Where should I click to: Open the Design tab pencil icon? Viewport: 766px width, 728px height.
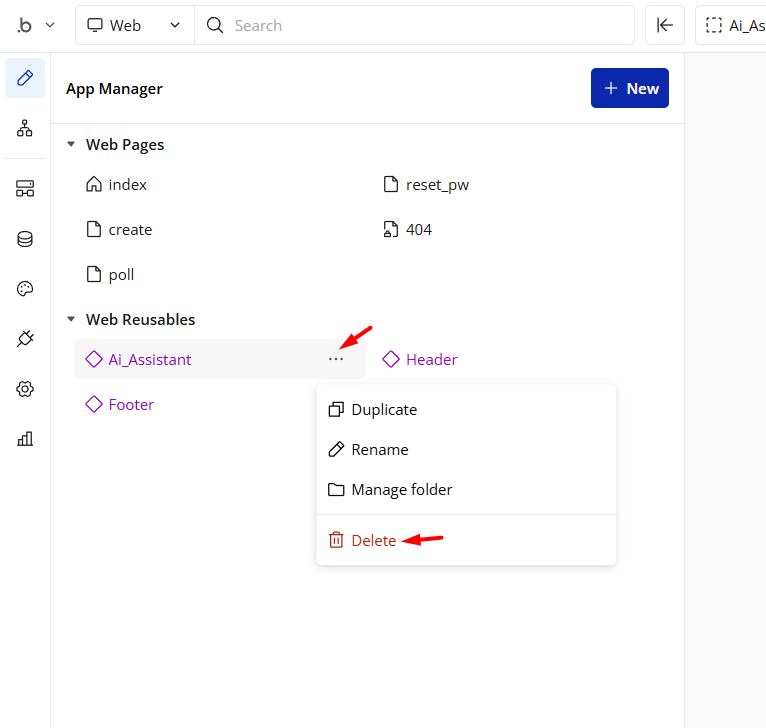click(x=25, y=78)
